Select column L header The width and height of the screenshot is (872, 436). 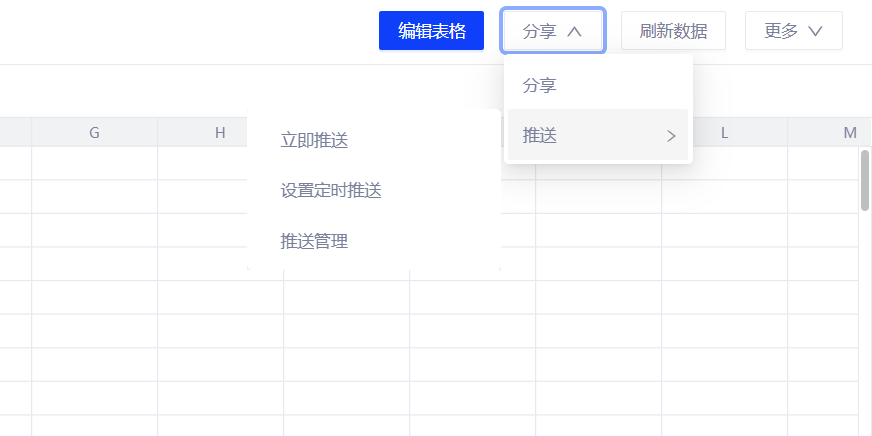(724, 133)
